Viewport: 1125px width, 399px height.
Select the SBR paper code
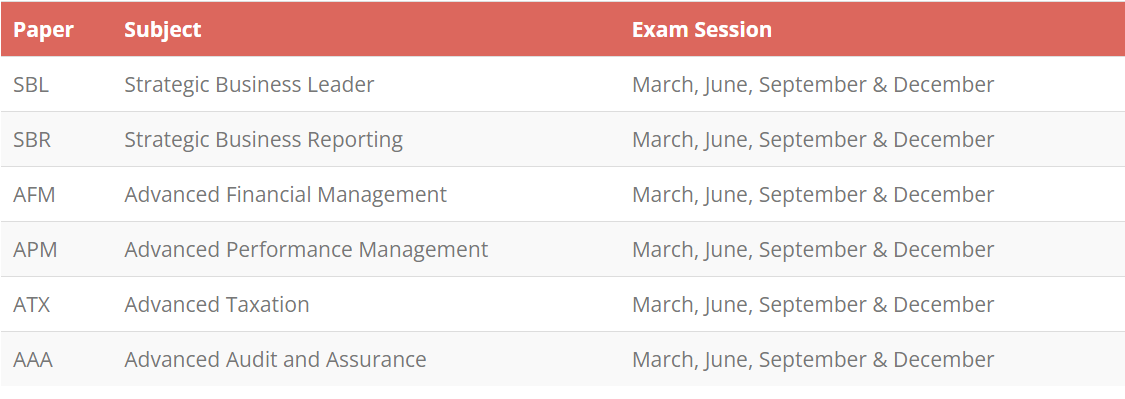point(32,139)
